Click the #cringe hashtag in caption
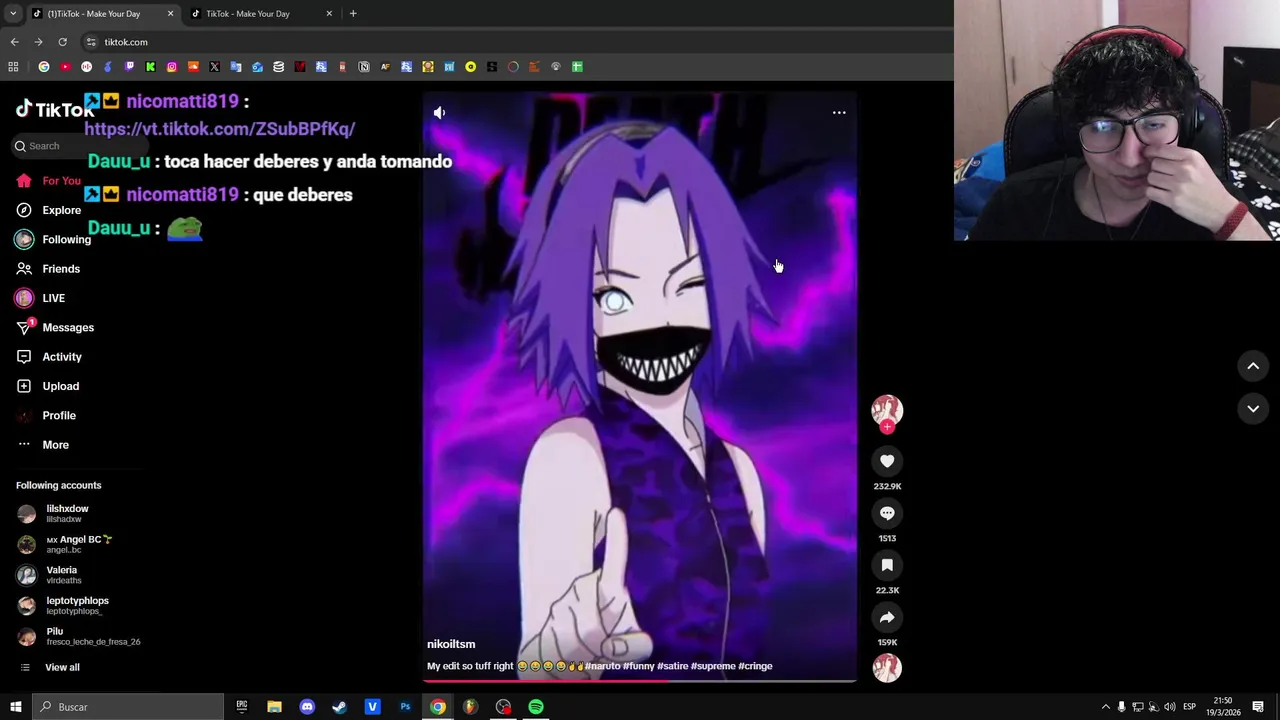 (755, 666)
